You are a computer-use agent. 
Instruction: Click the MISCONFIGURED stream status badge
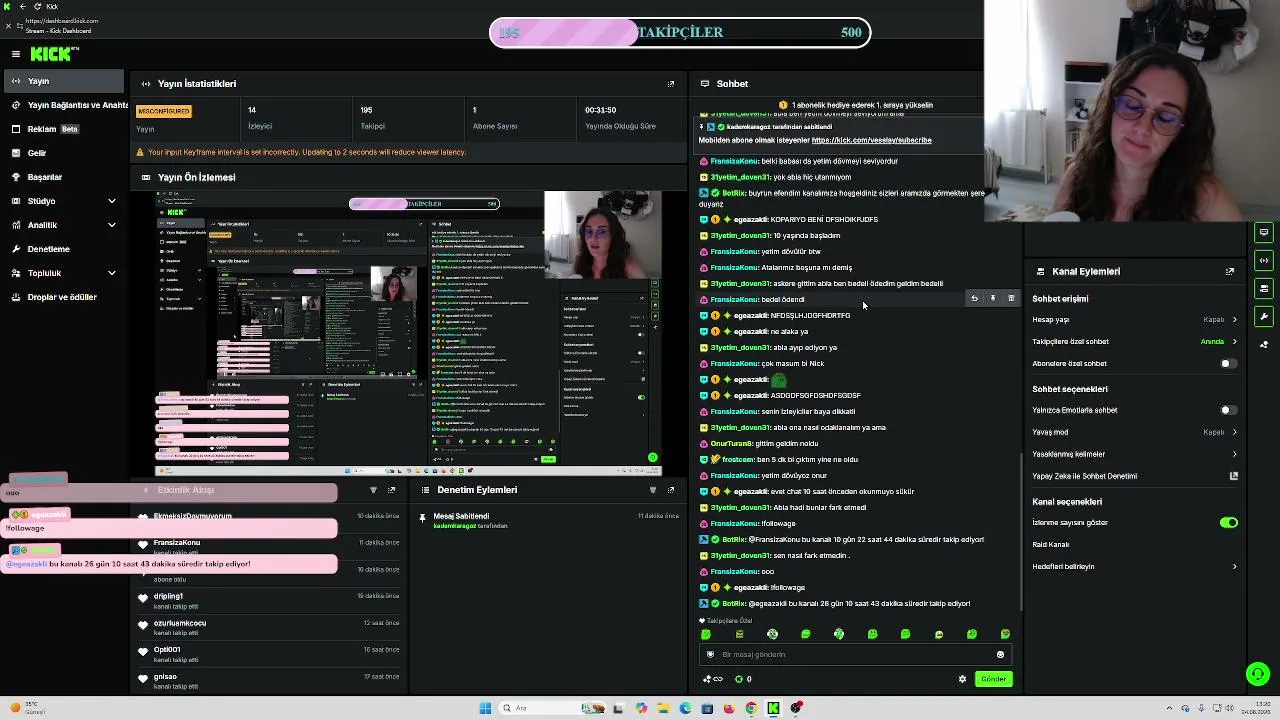tap(163, 111)
